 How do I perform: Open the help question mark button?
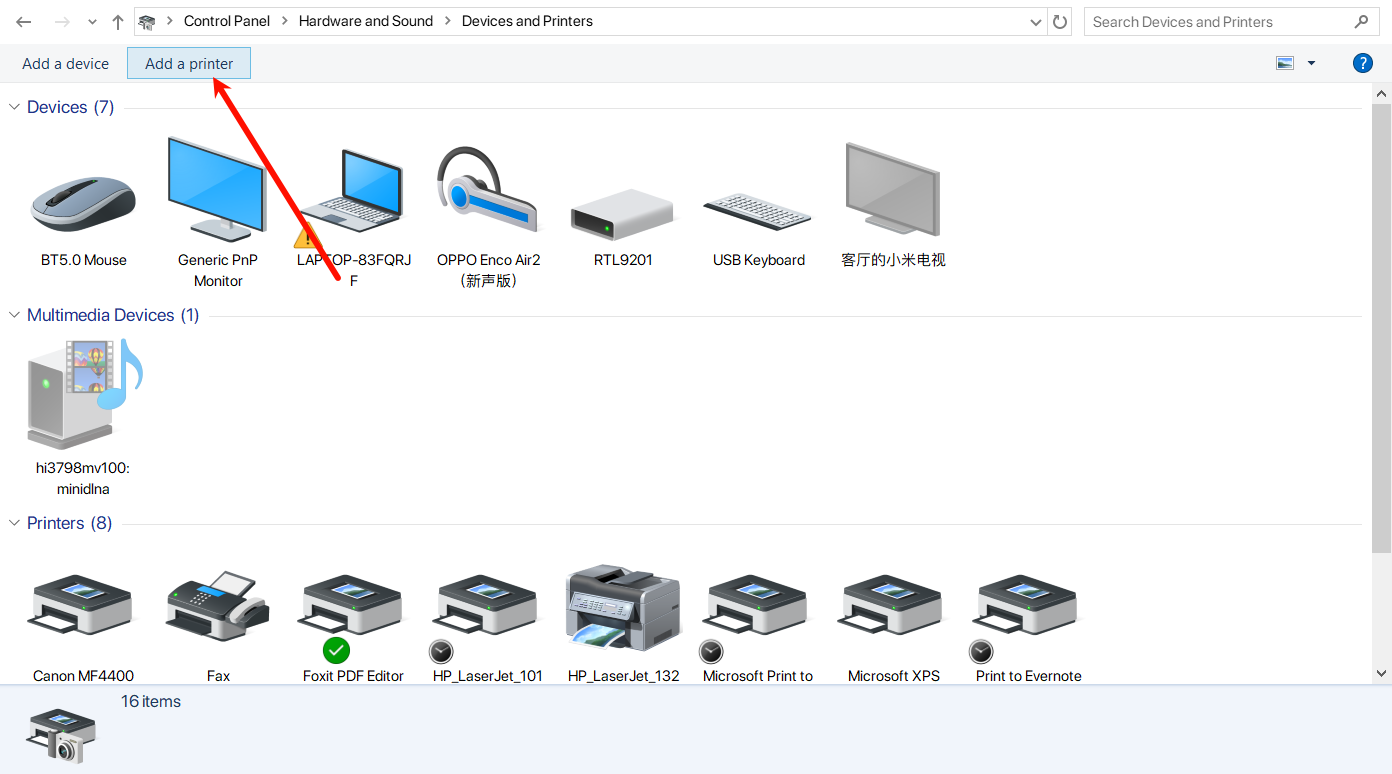click(x=1362, y=63)
